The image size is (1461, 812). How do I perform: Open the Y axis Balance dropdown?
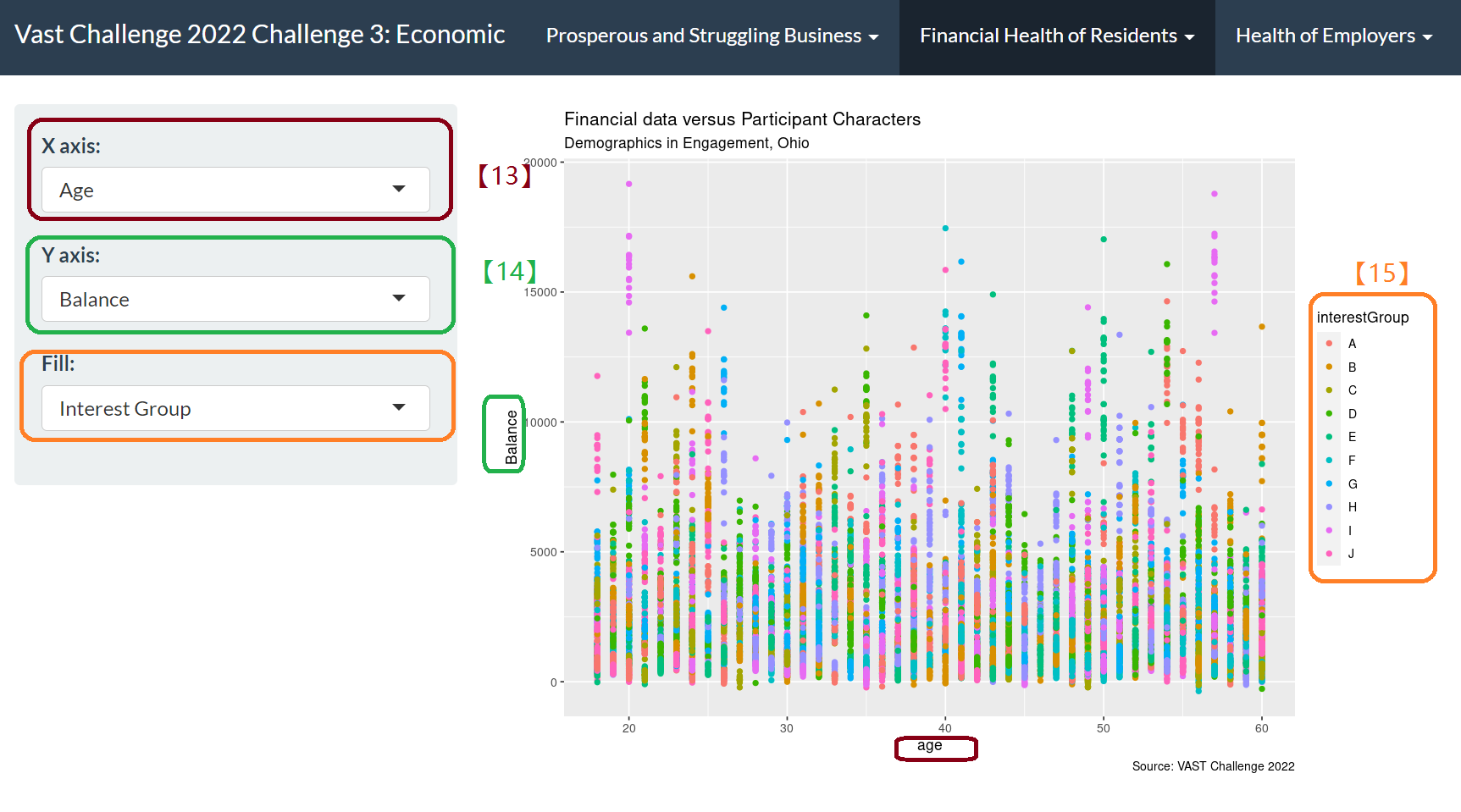235,299
